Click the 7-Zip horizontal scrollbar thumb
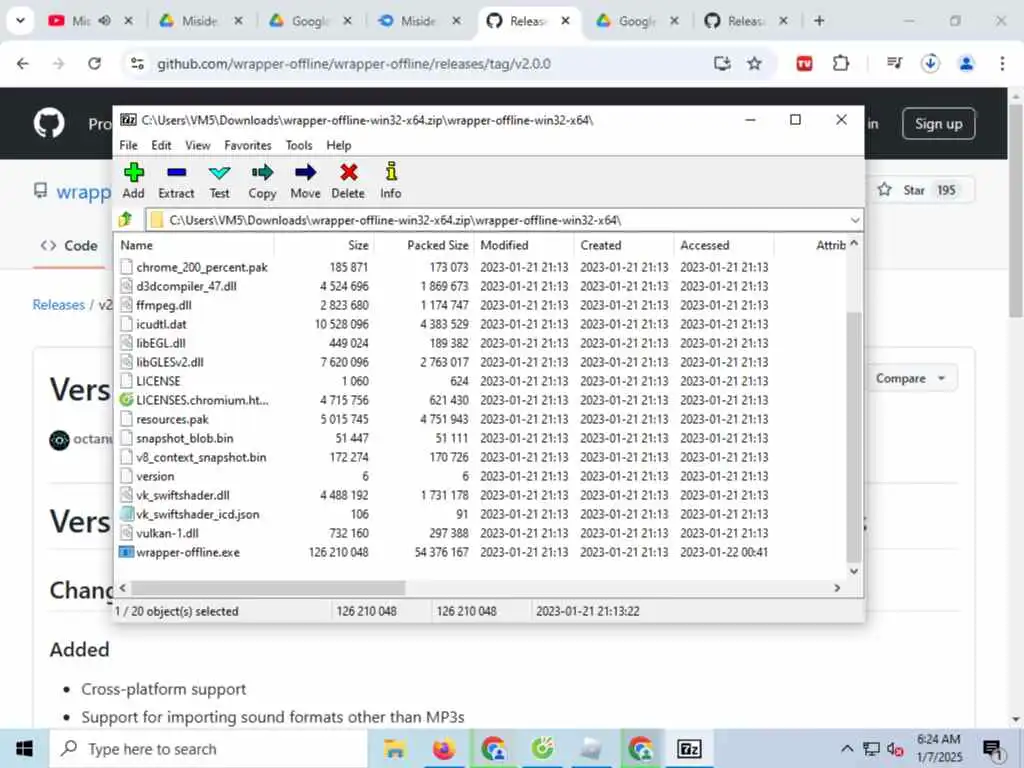1024x768 pixels. (268, 588)
